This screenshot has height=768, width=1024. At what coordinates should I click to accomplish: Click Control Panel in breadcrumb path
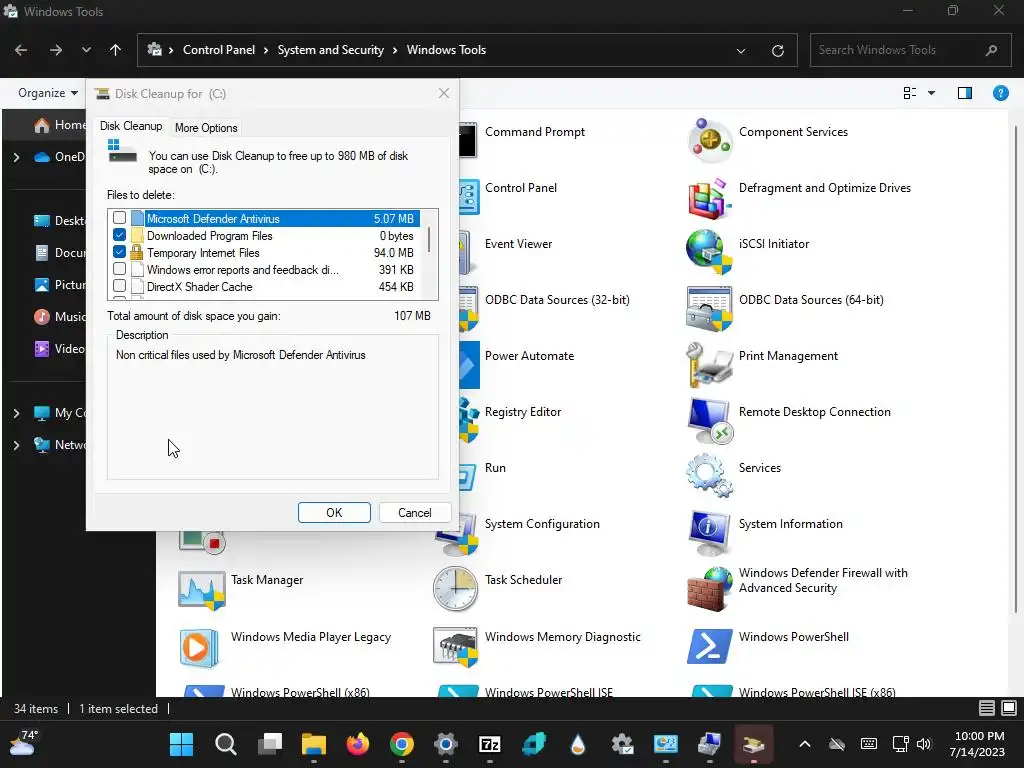click(x=219, y=50)
